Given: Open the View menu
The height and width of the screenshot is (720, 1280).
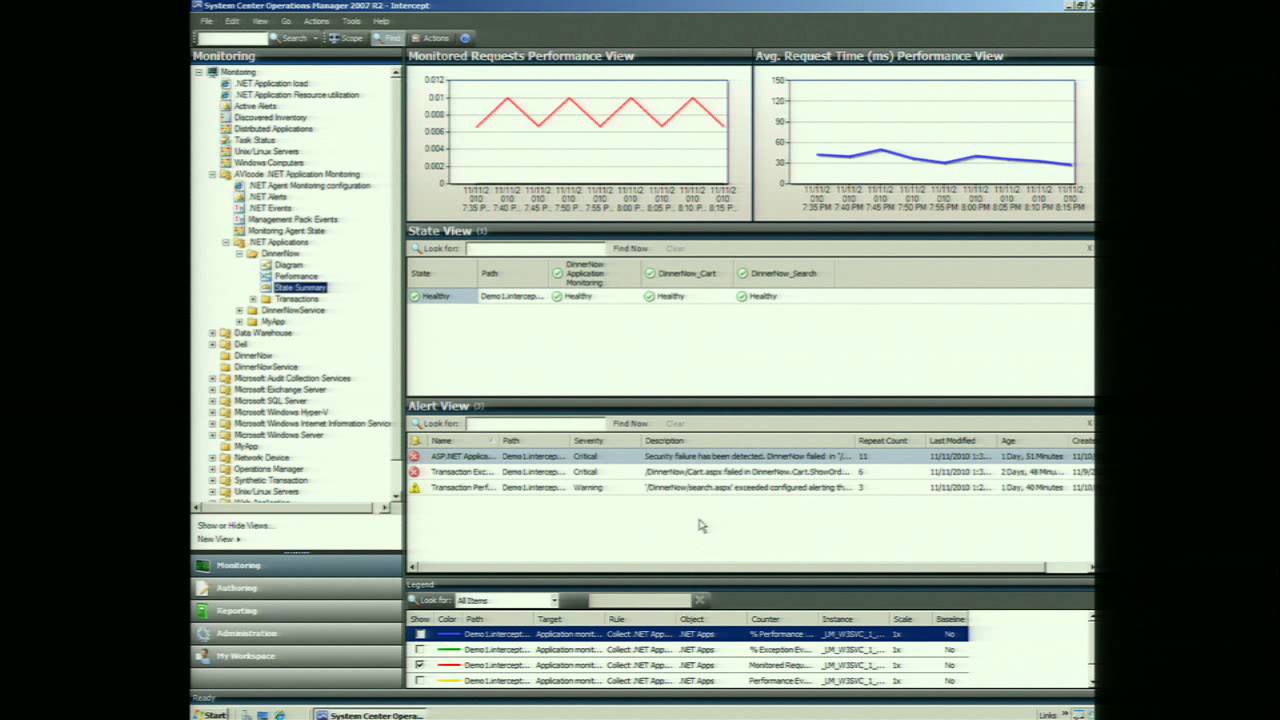Looking at the screenshot, I should click(260, 21).
